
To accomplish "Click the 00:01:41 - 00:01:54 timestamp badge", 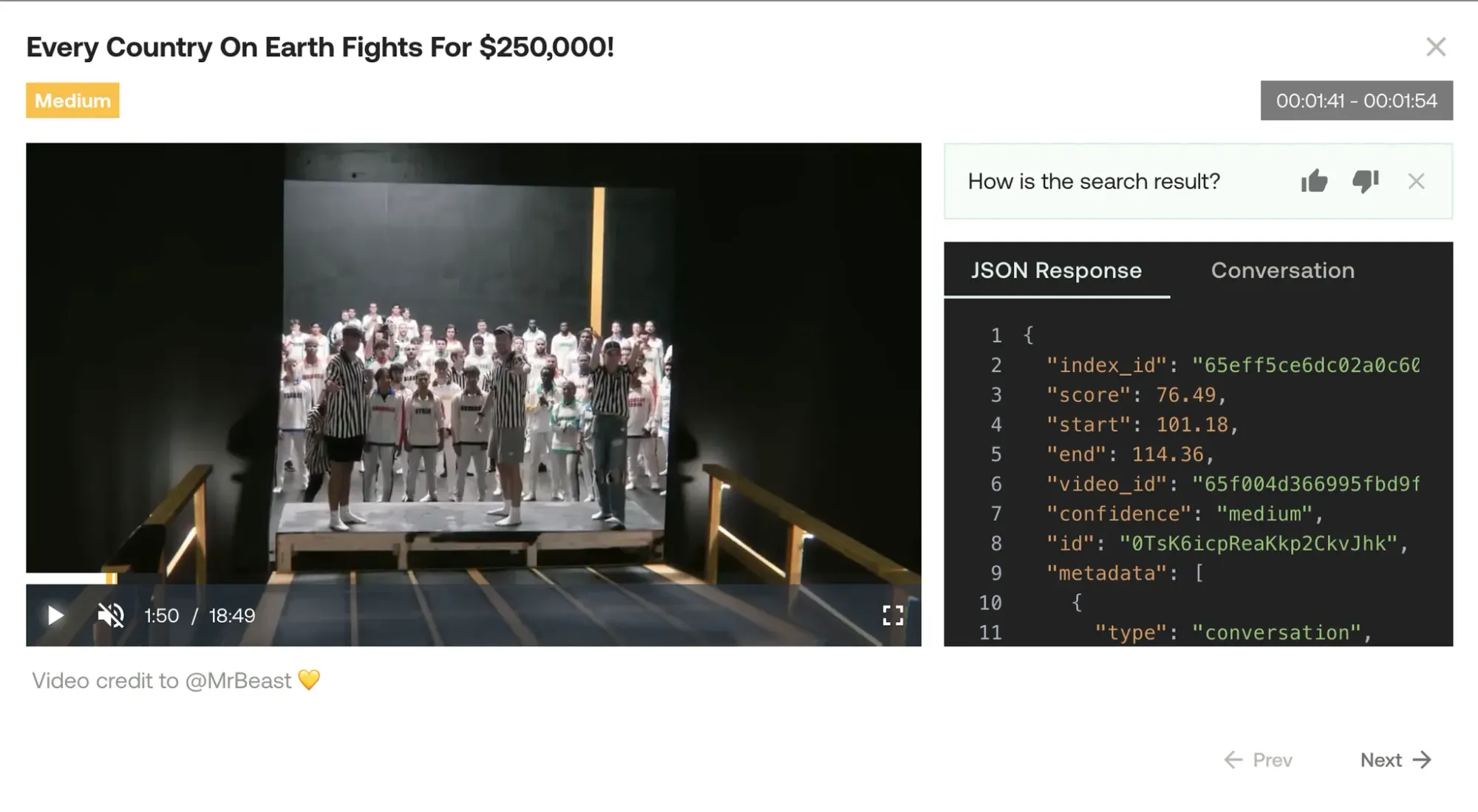I will coord(1356,100).
